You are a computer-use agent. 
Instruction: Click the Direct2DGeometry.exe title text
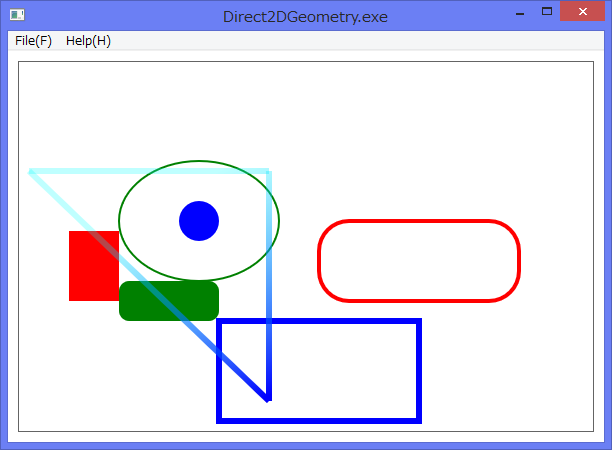click(305, 17)
